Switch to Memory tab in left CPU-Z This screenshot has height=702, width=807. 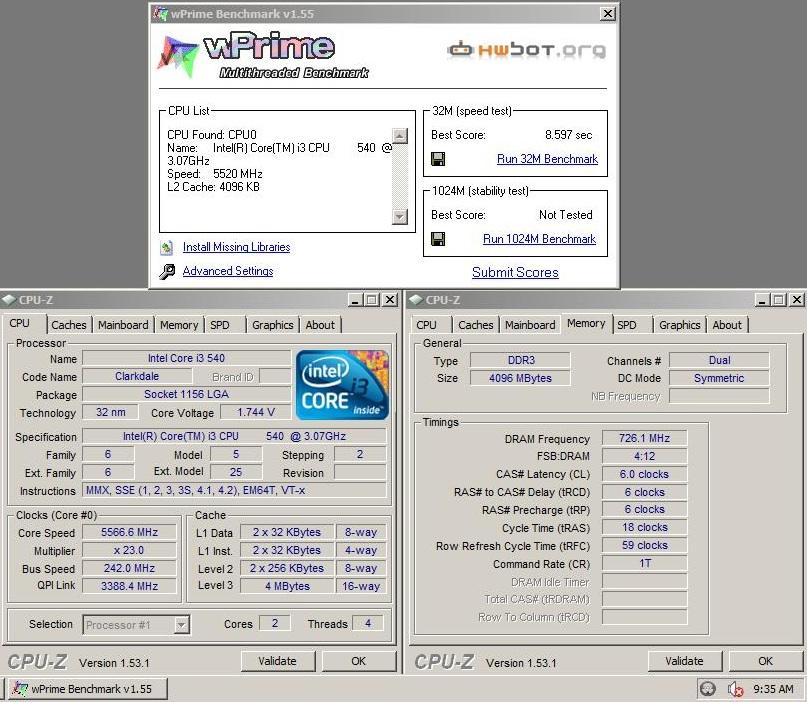pos(179,325)
